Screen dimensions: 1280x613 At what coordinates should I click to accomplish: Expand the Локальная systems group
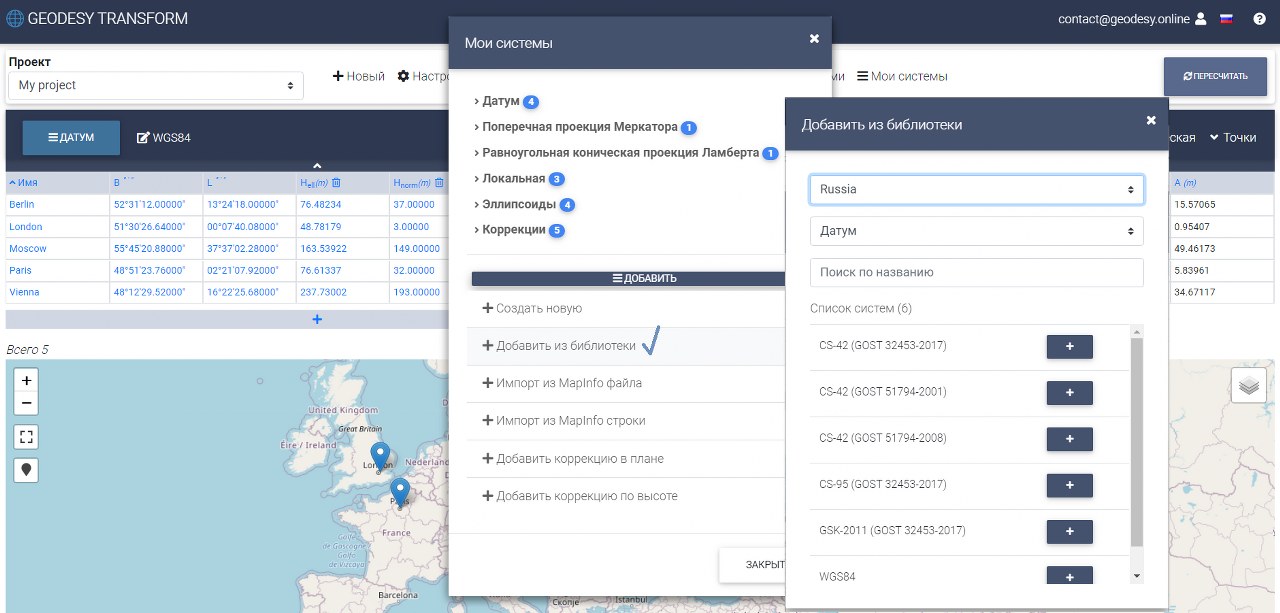[514, 178]
